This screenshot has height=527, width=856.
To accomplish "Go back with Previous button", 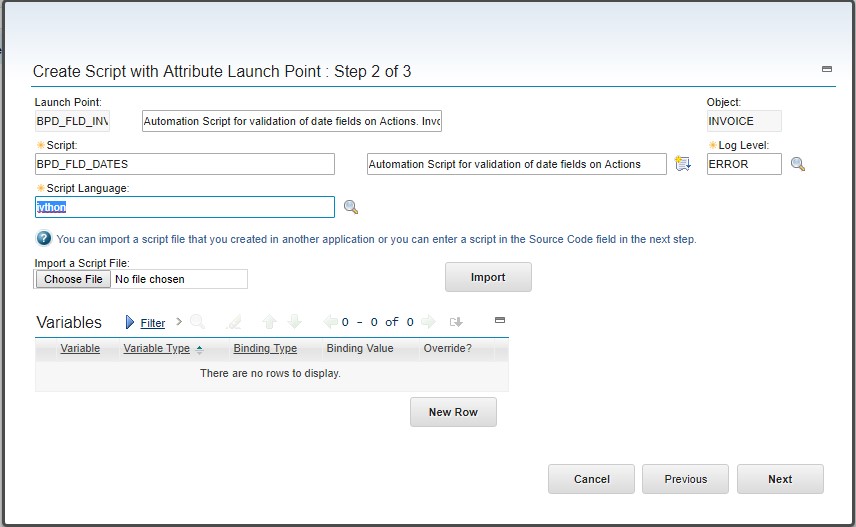I will pyautogui.click(x=685, y=479).
